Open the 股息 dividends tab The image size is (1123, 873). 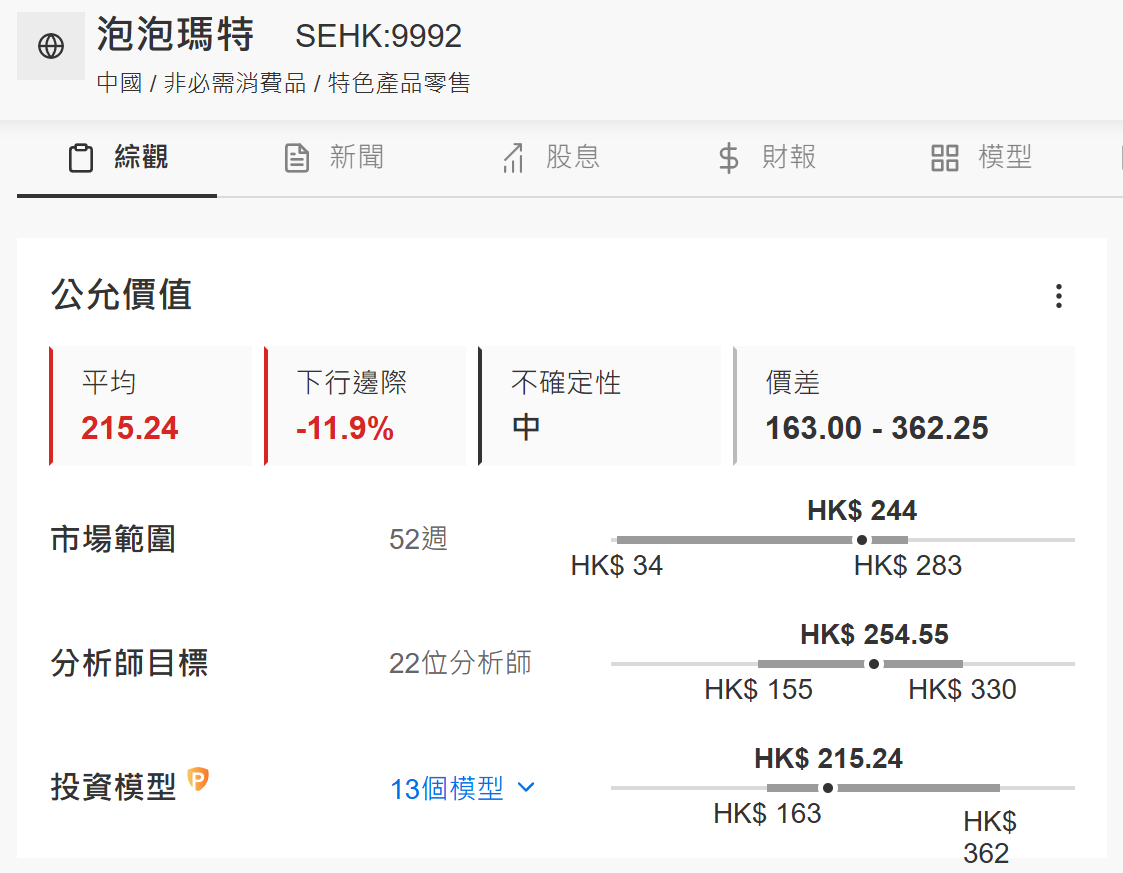(551, 158)
